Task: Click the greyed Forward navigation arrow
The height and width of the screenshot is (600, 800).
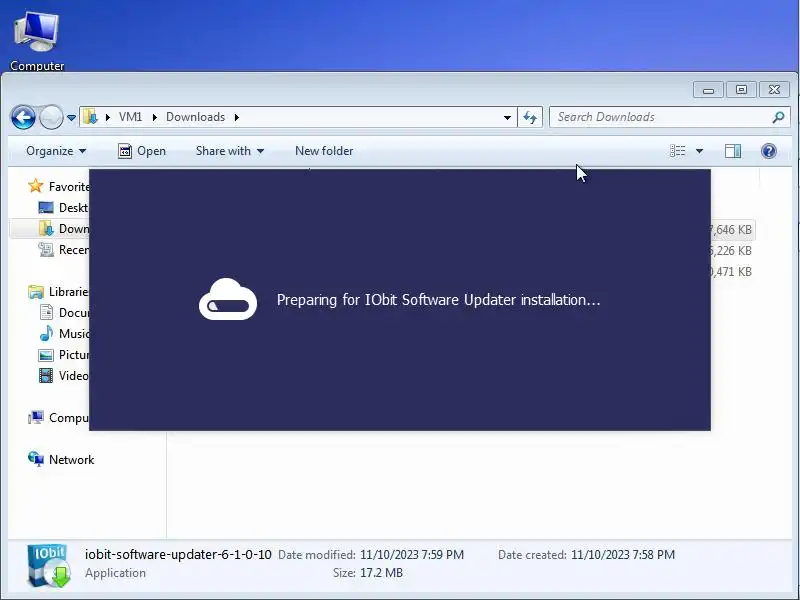Action: point(51,118)
